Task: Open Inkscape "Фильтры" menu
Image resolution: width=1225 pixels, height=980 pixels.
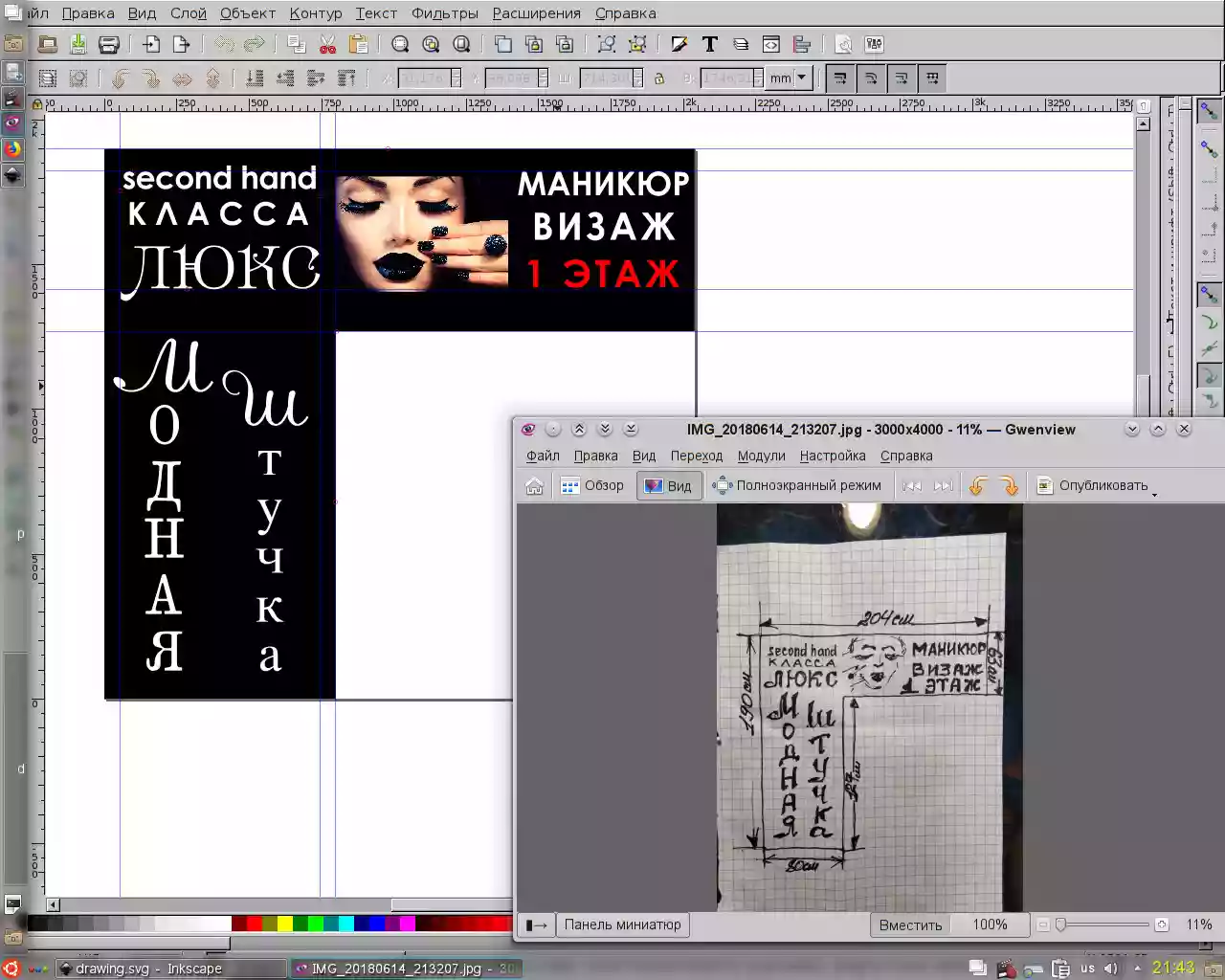Action: [445, 13]
